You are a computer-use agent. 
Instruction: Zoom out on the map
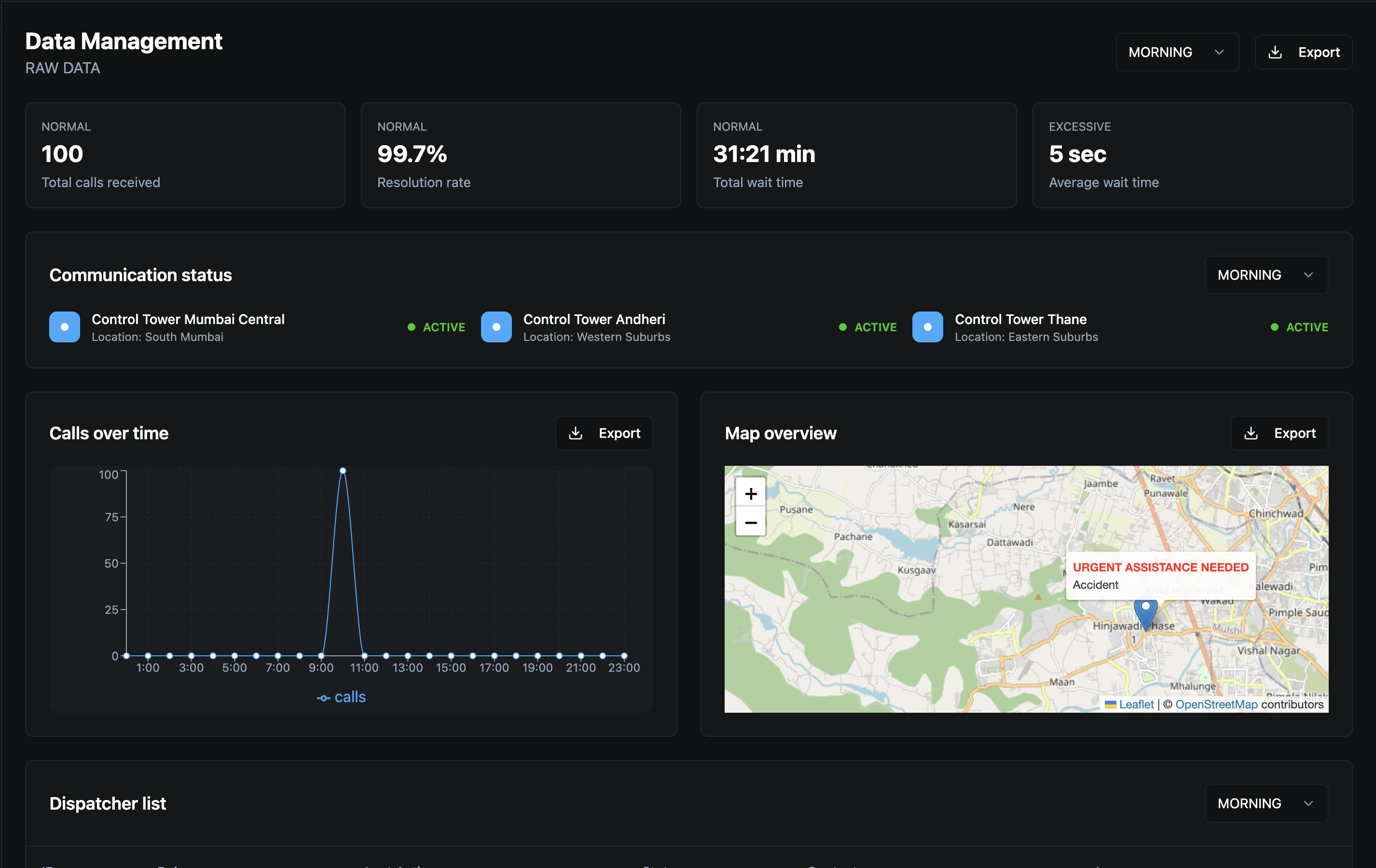(x=751, y=522)
